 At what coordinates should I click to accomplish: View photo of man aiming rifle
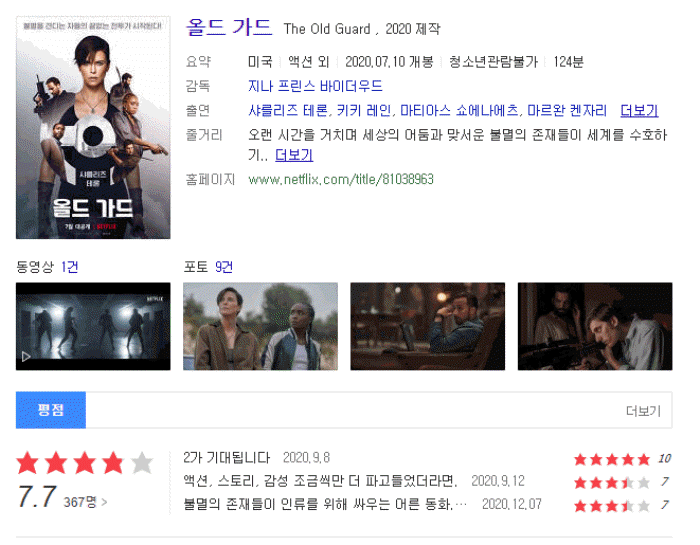click(x=595, y=326)
